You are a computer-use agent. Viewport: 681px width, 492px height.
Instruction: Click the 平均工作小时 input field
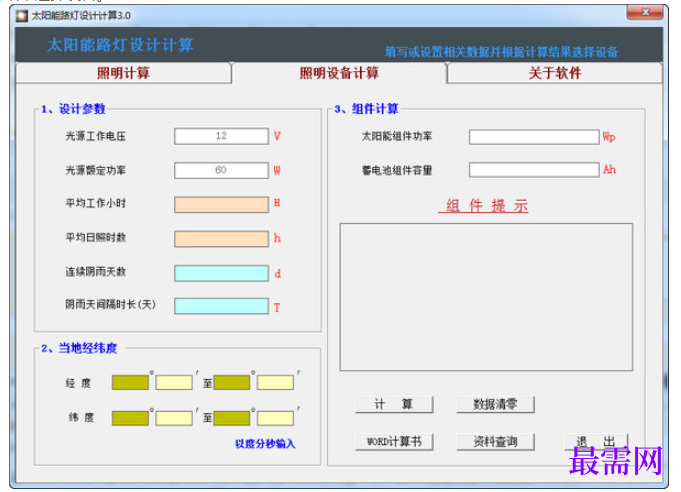click(x=221, y=205)
